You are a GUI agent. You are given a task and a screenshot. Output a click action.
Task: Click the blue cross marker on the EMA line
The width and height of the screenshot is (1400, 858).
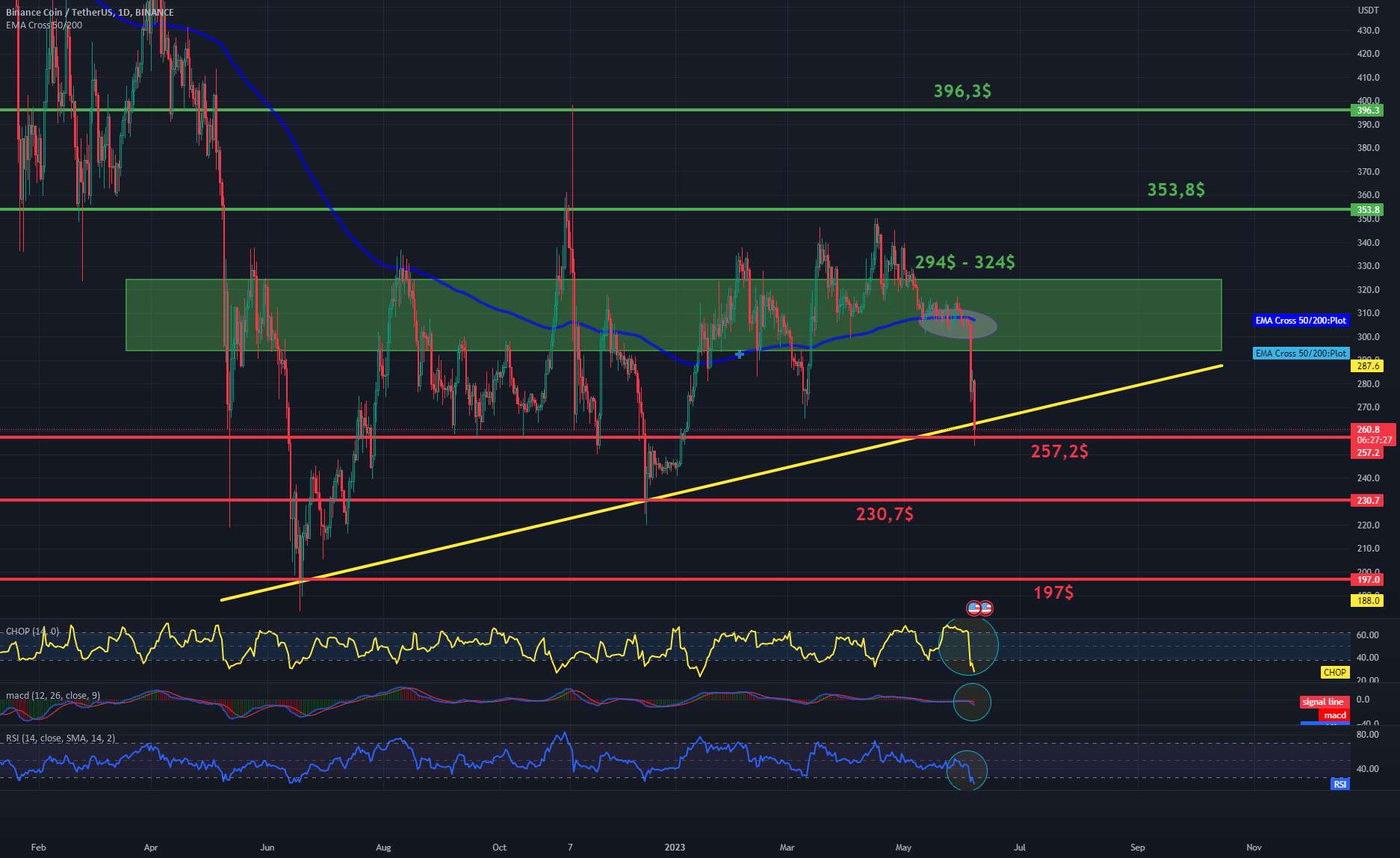739,354
